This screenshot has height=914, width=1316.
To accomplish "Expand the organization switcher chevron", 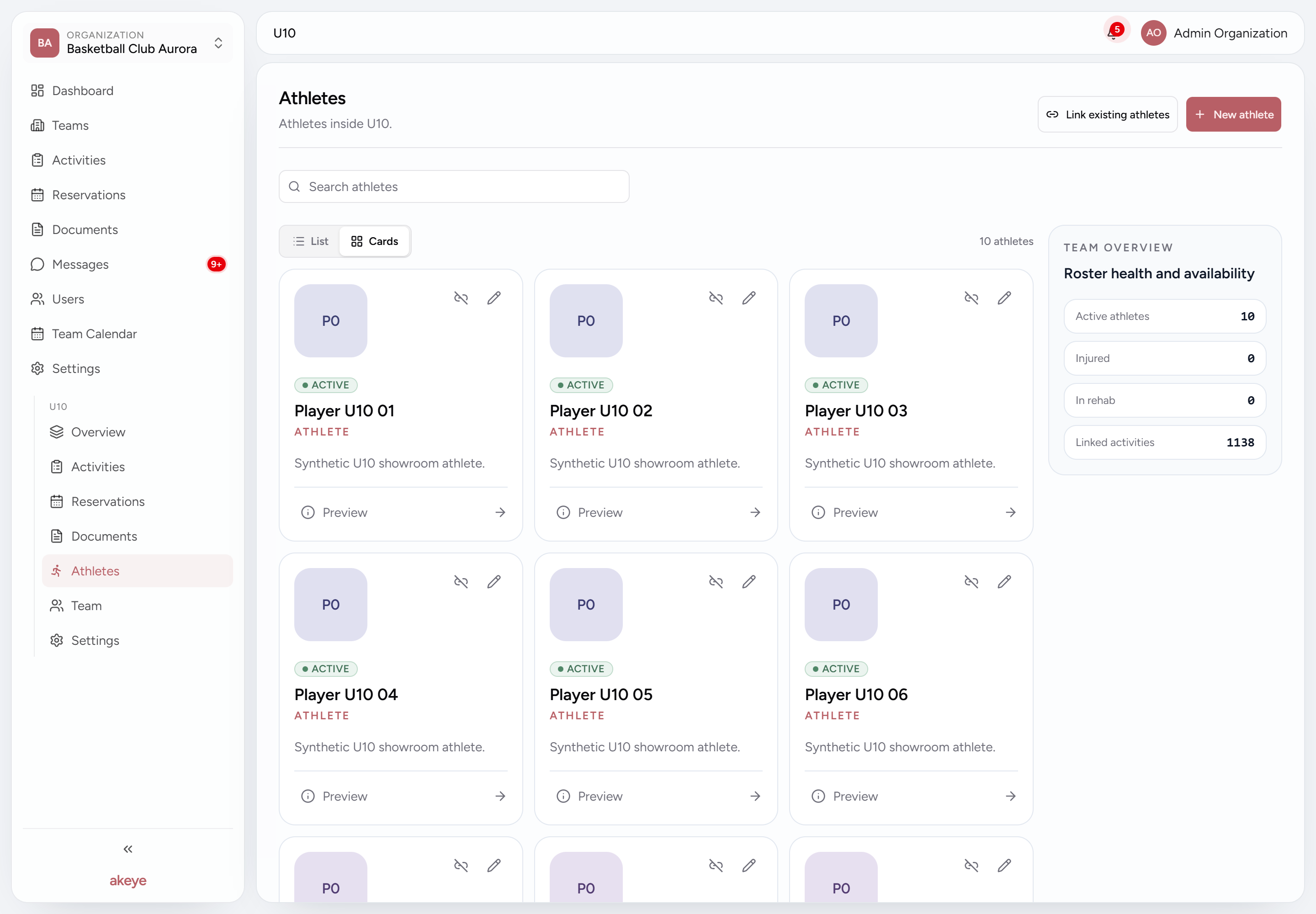I will [x=218, y=43].
